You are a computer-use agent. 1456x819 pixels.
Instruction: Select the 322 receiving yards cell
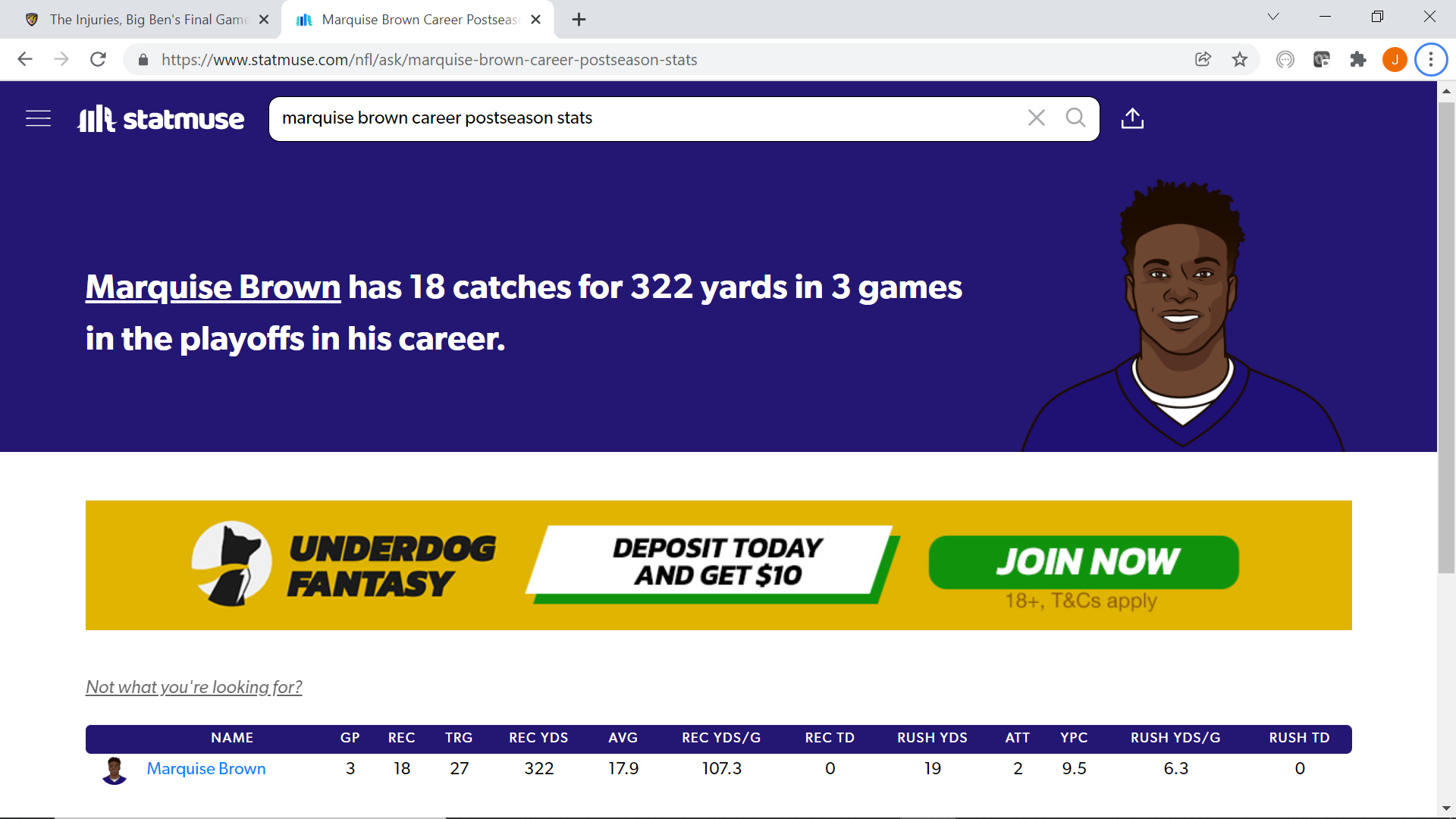539,769
